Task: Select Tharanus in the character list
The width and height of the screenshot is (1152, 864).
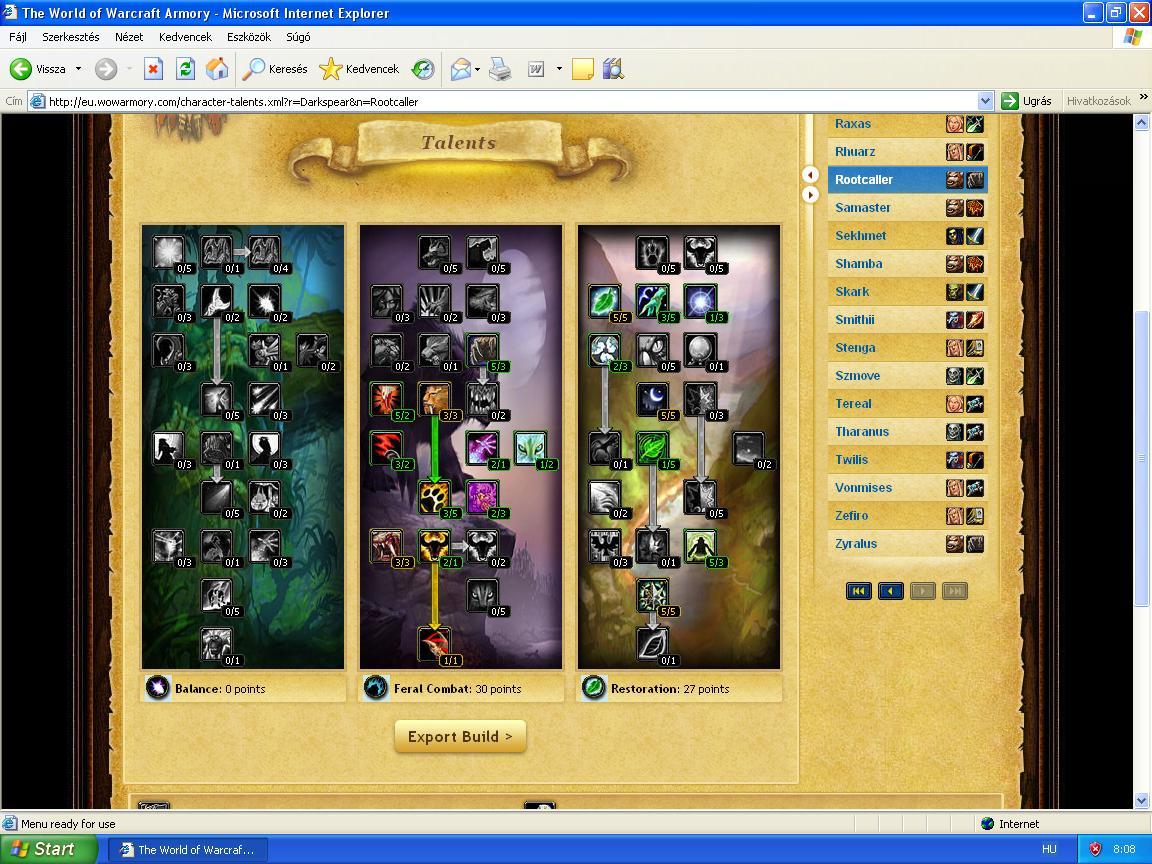Action: [862, 432]
